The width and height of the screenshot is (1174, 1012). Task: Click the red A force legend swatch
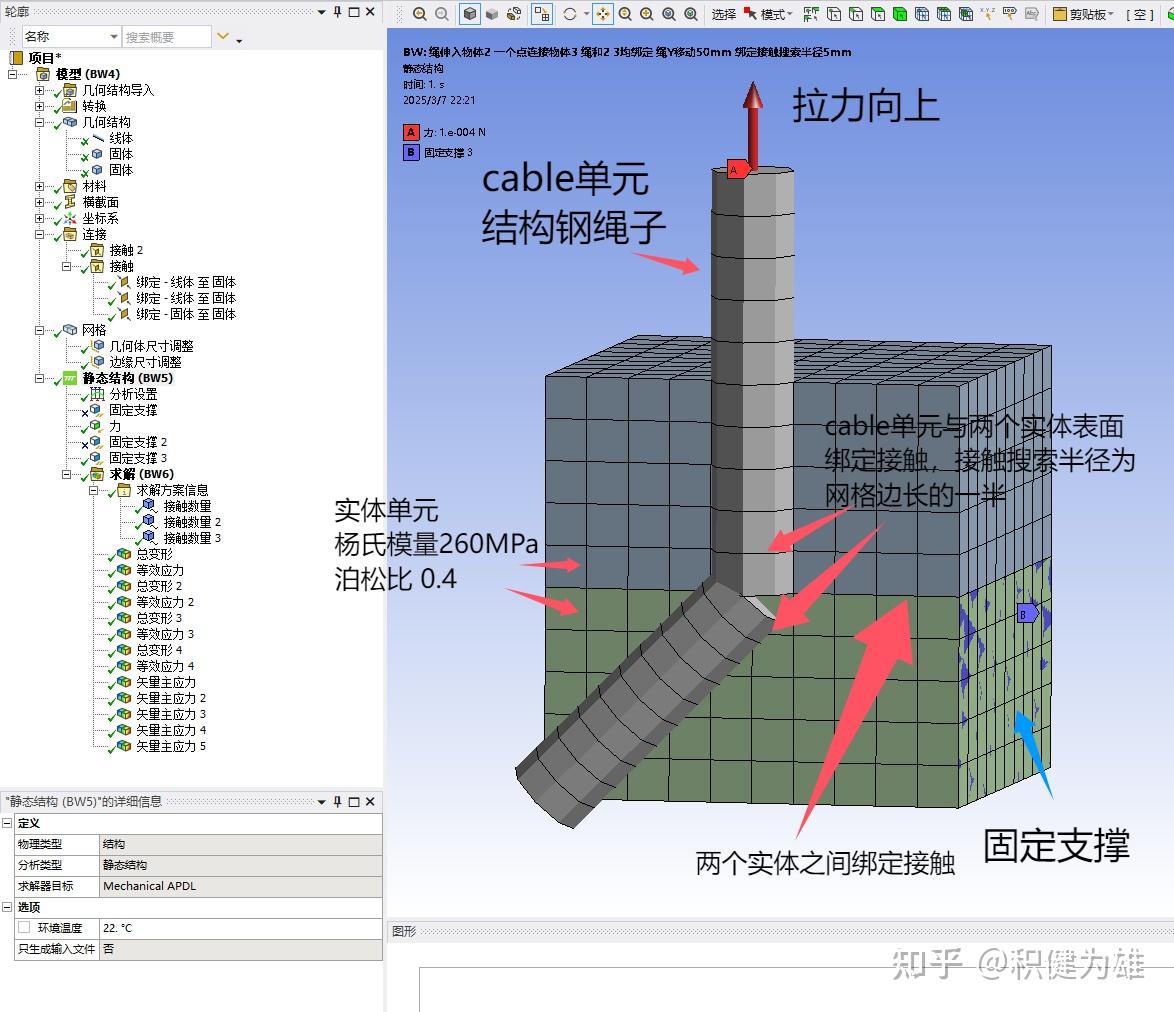(x=411, y=132)
